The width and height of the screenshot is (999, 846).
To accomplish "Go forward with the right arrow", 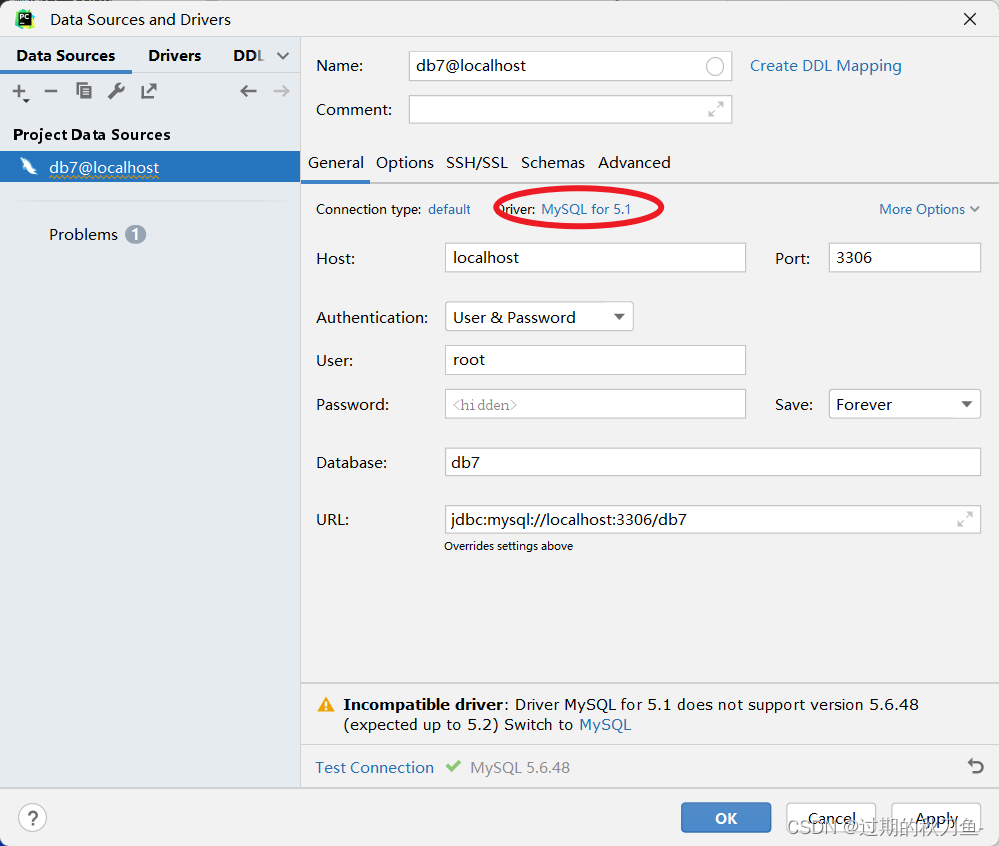I will pos(281,91).
